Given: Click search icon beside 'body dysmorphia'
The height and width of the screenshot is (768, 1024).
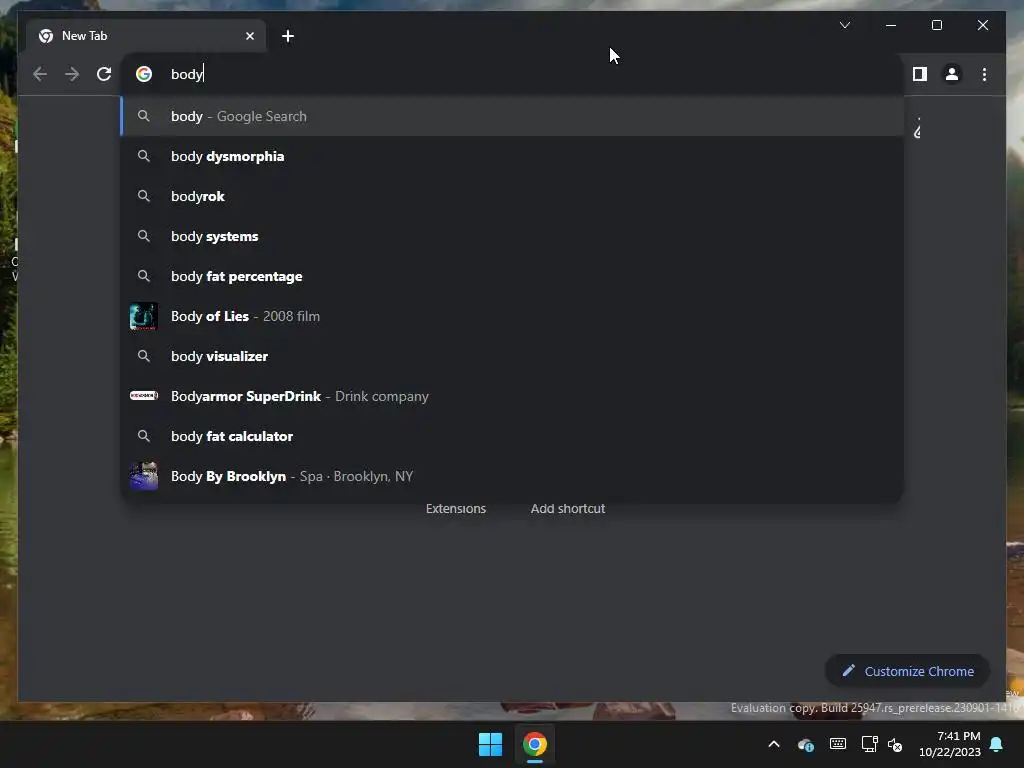Looking at the screenshot, I should pos(144,156).
